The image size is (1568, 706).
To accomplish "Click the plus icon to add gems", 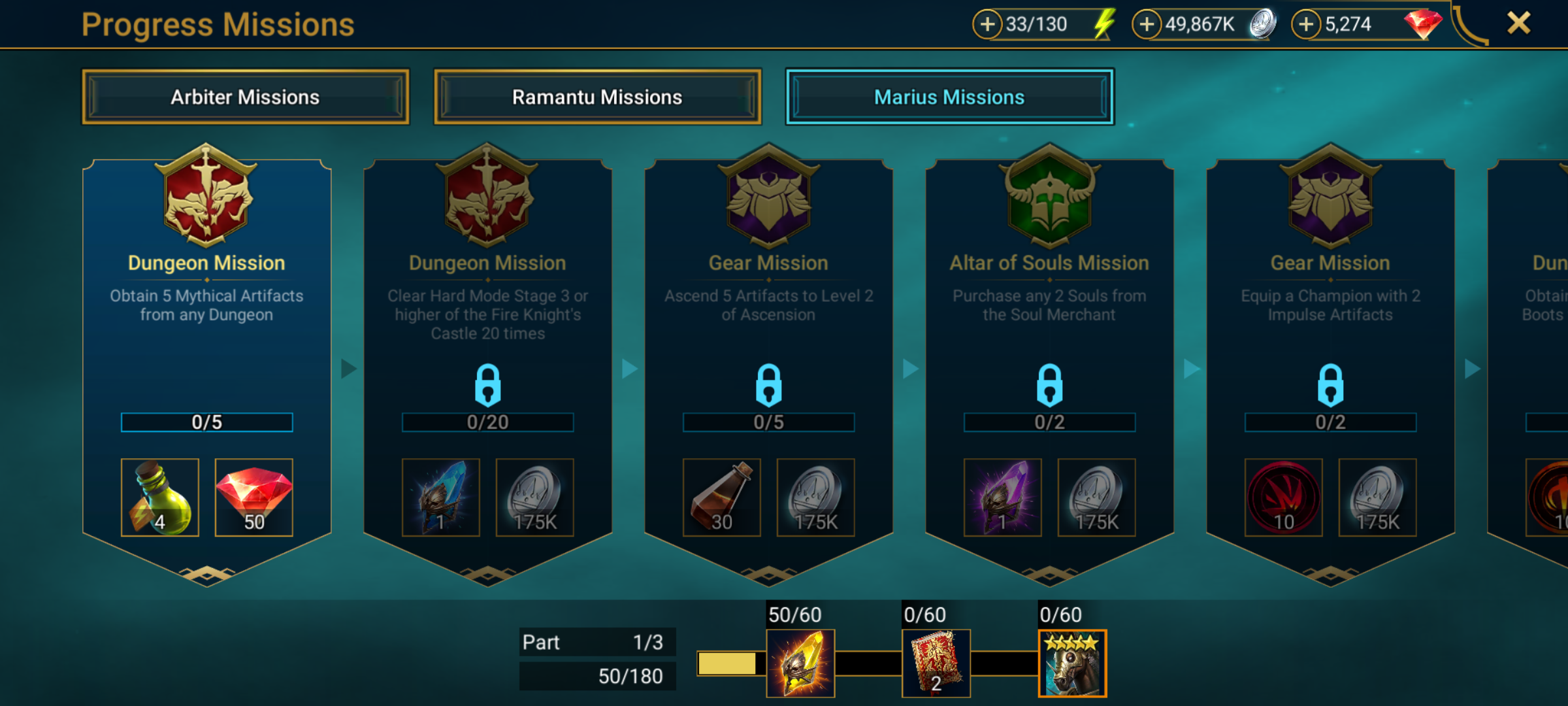I will click(1306, 25).
